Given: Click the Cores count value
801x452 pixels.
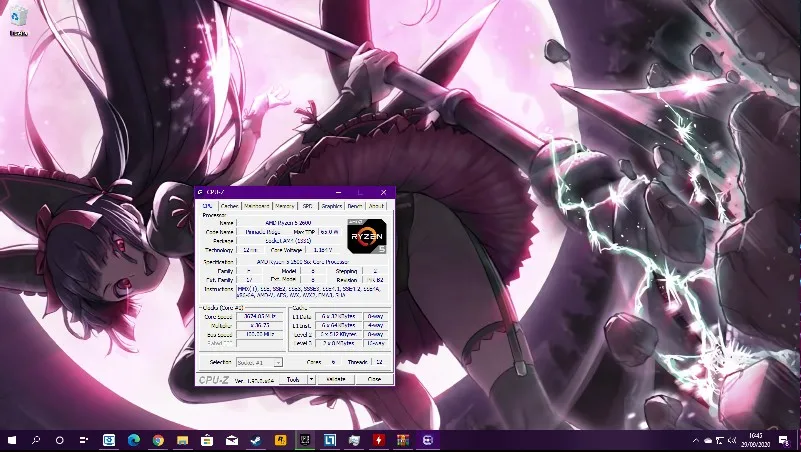Looking at the screenshot, I should click(334, 362).
